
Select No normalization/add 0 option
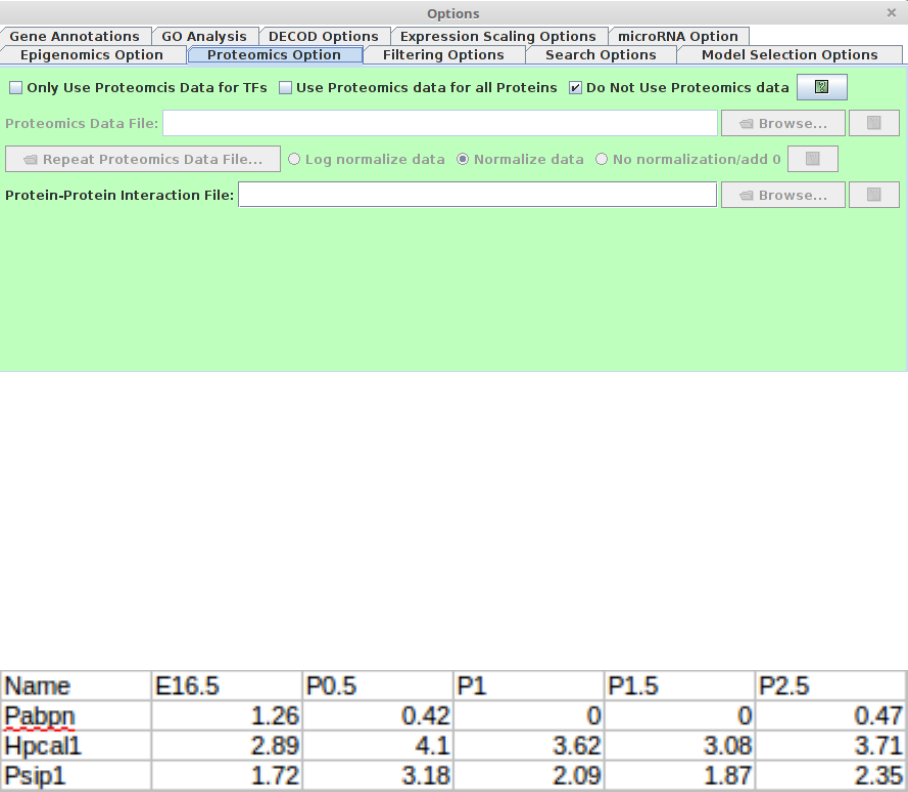coord(602,160)
